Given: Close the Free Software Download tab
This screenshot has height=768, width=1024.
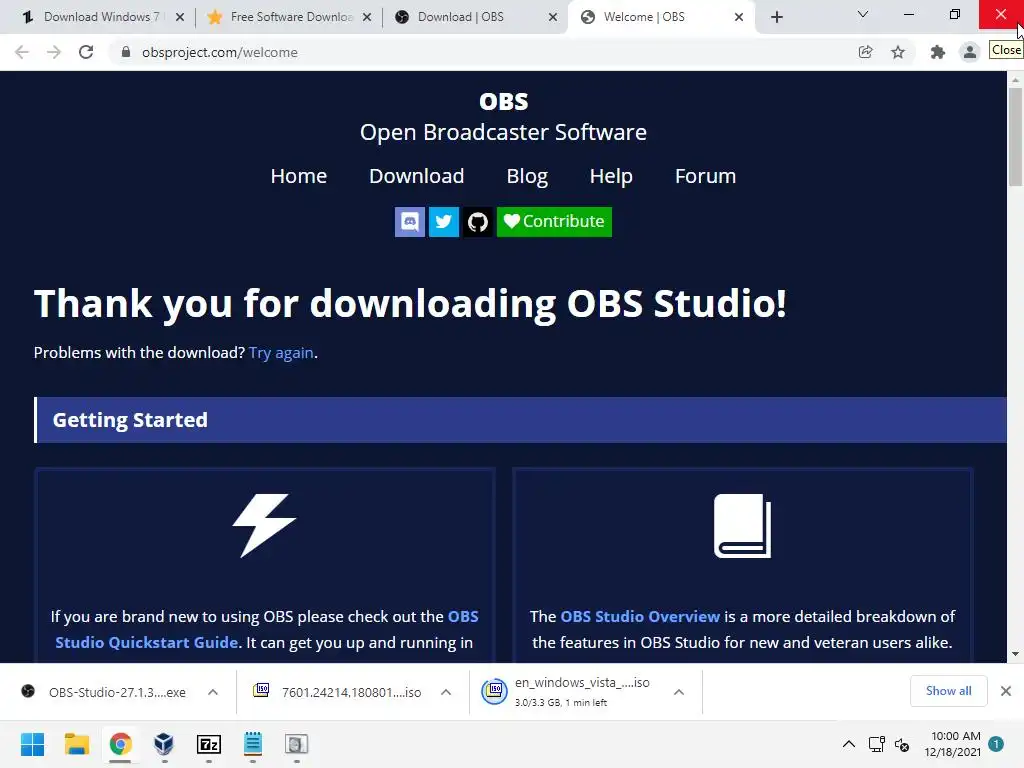Looking at the screenshot, I should coord(367,17).
